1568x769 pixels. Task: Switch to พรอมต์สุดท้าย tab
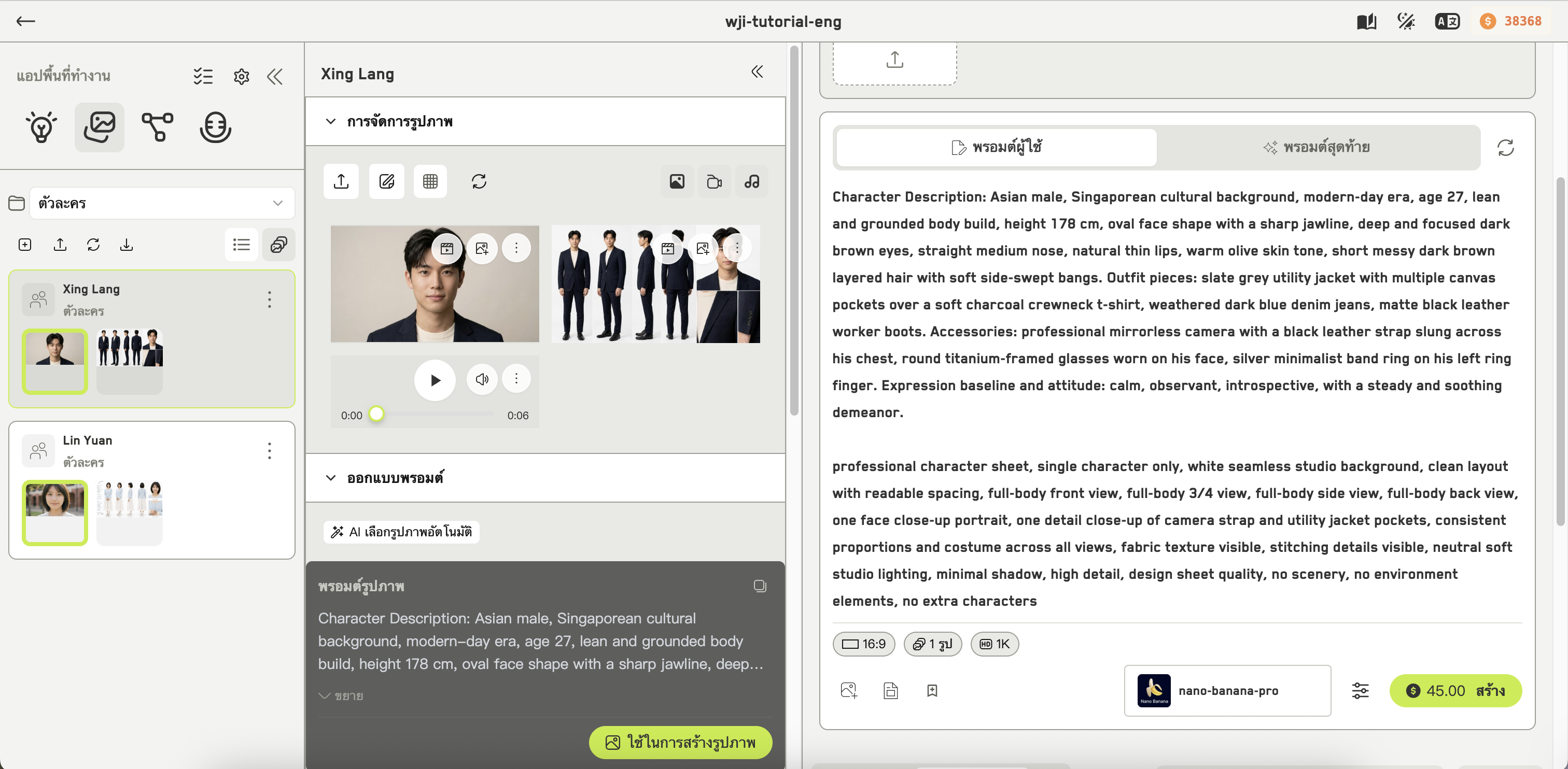[x=1317, y=147]
